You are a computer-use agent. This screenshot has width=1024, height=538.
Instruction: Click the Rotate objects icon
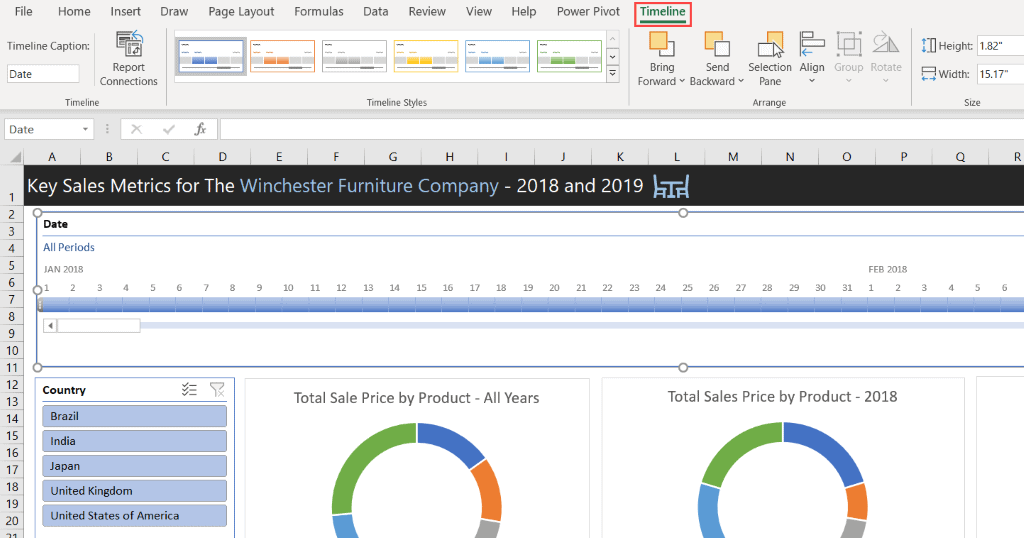coord(885,45)
